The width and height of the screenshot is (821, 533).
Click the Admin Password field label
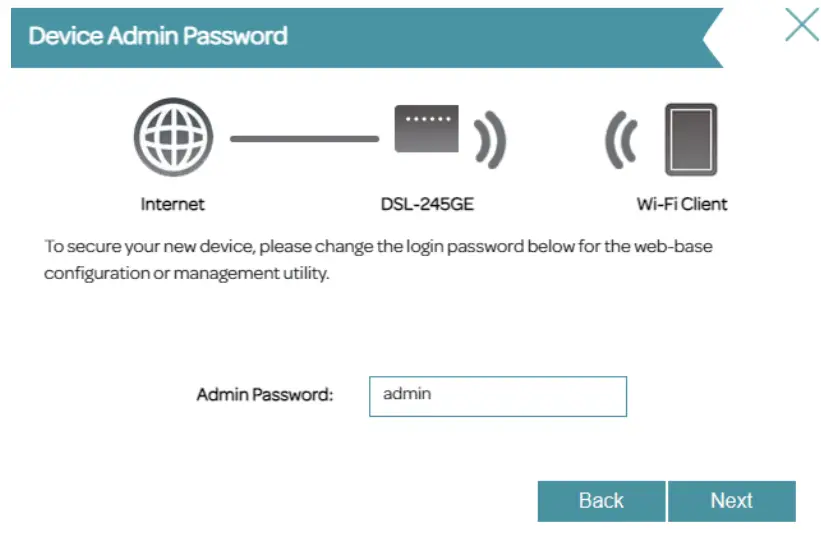click(264, 395)
